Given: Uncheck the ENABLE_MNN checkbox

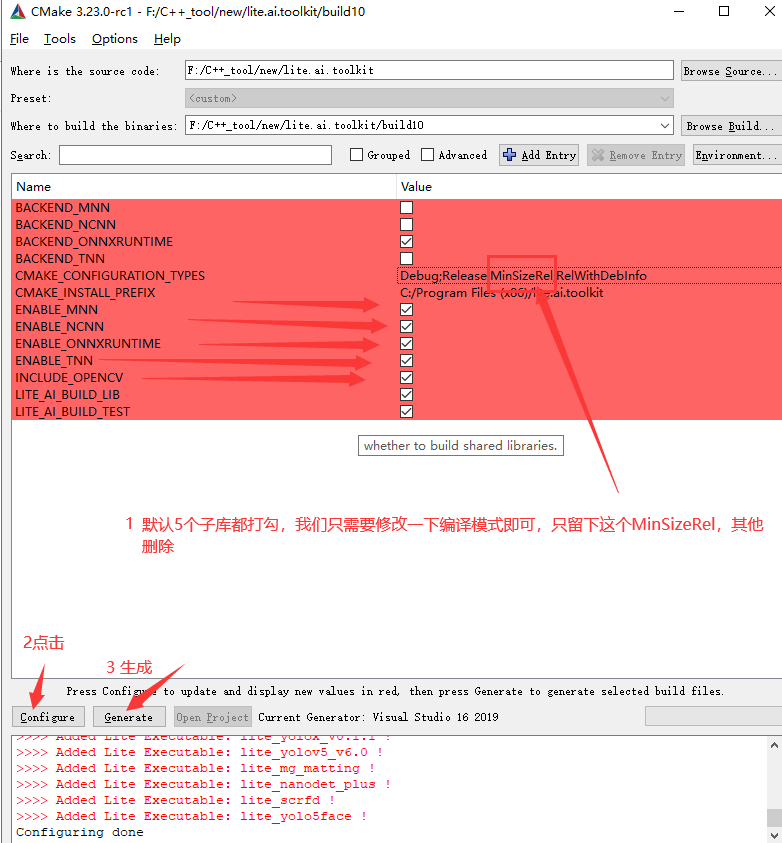Looking at the screenshot, I should pos(407,310).
